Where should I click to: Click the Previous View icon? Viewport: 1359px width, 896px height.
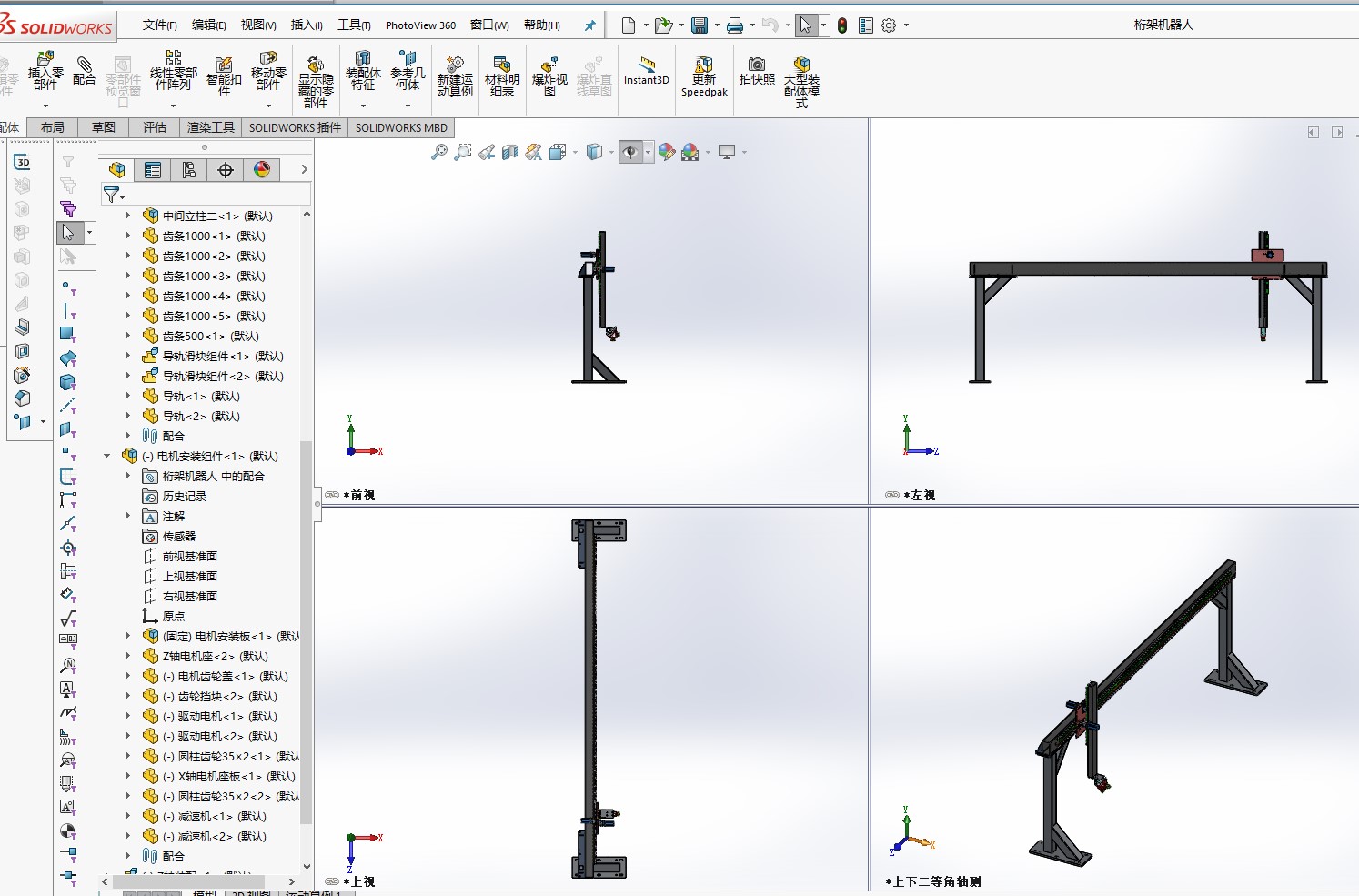coord(487,152)
